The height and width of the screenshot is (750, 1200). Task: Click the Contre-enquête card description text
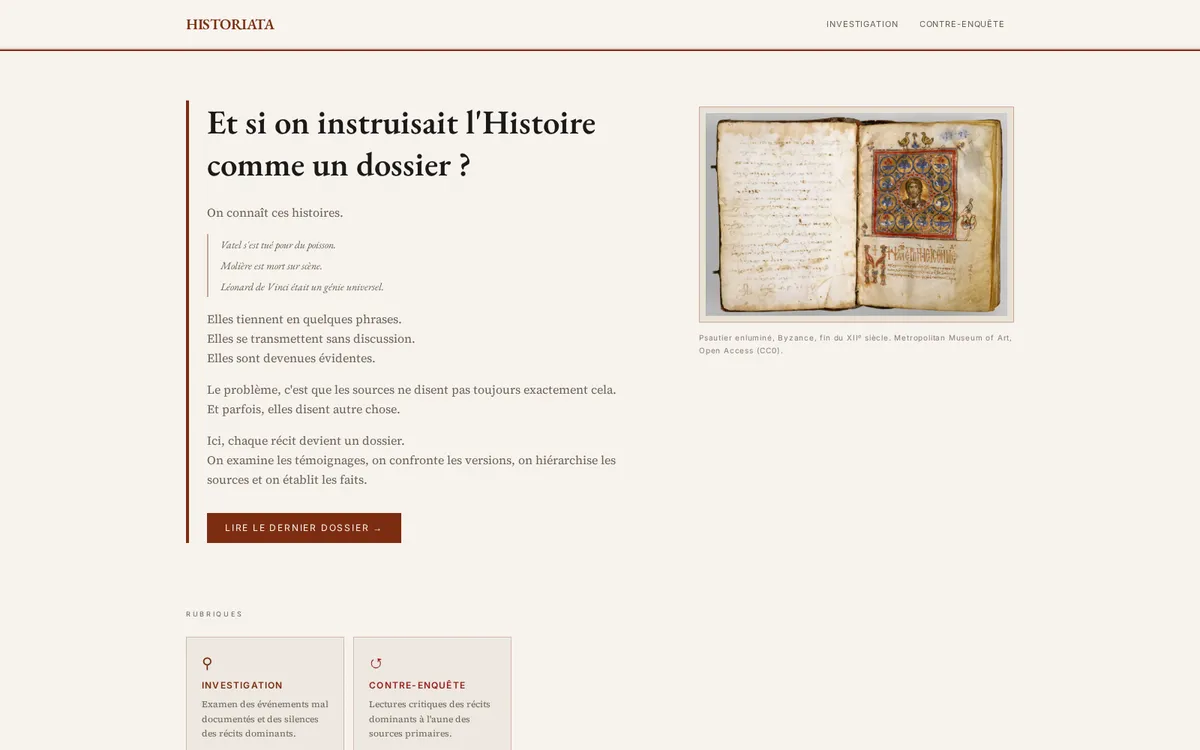point(429,719)
